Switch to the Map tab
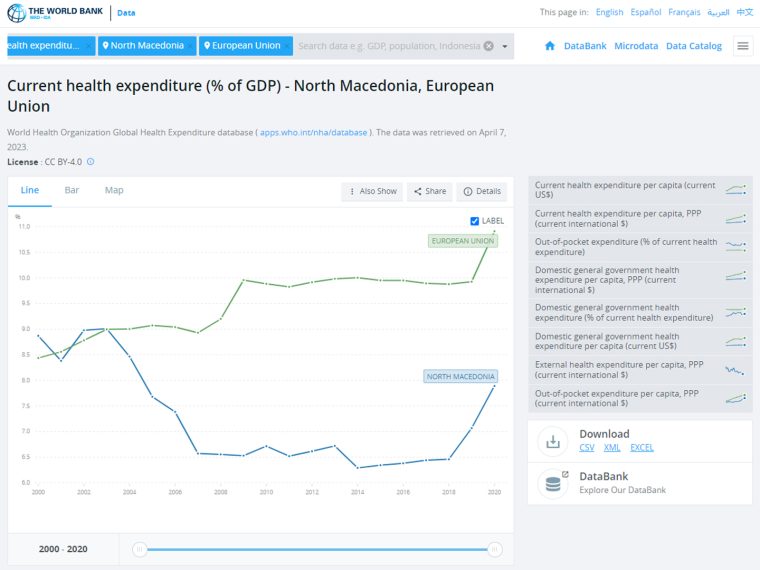Screen dimensions: 760x570 click(114, 190)
